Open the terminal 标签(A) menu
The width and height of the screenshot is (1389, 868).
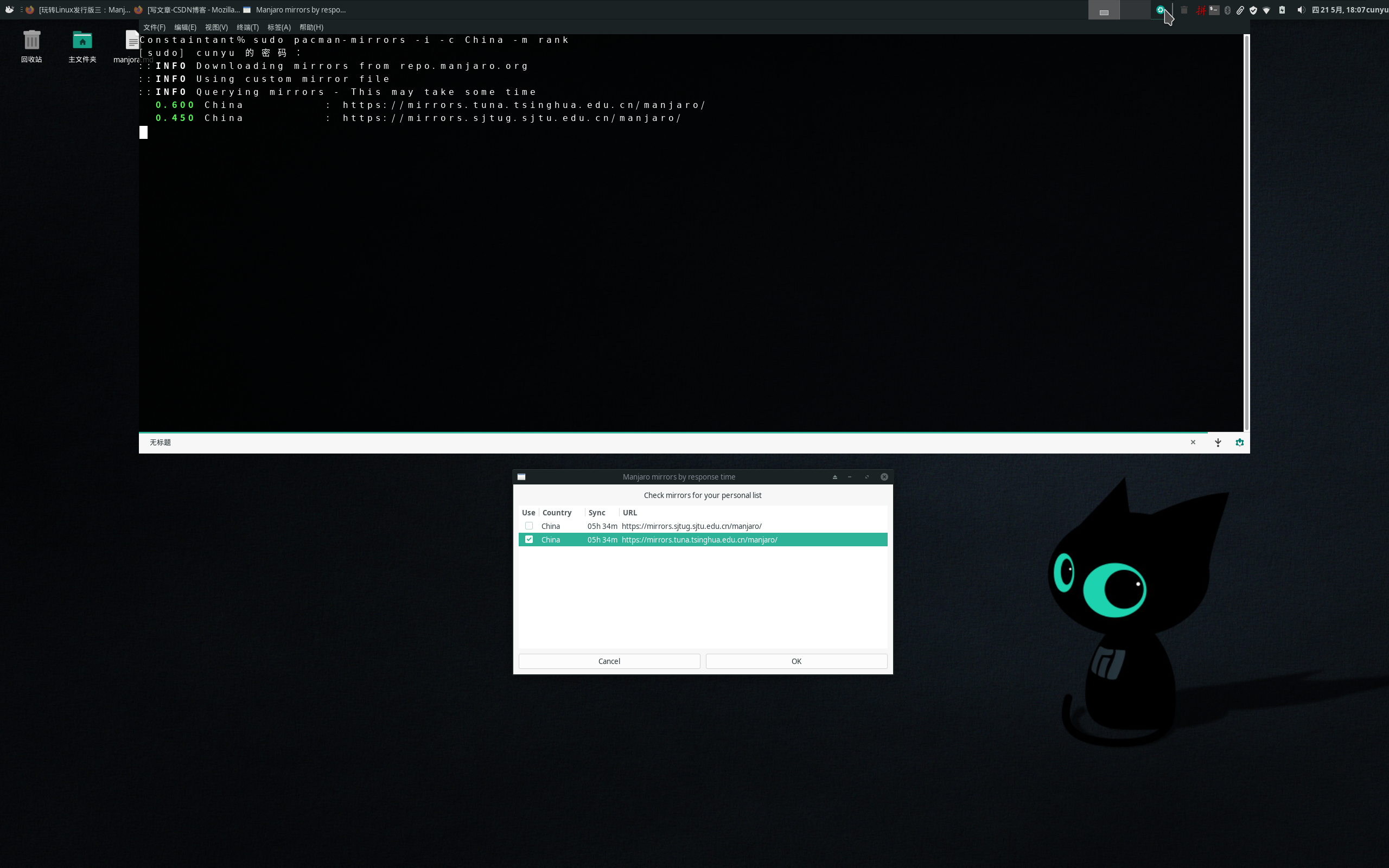279,27
